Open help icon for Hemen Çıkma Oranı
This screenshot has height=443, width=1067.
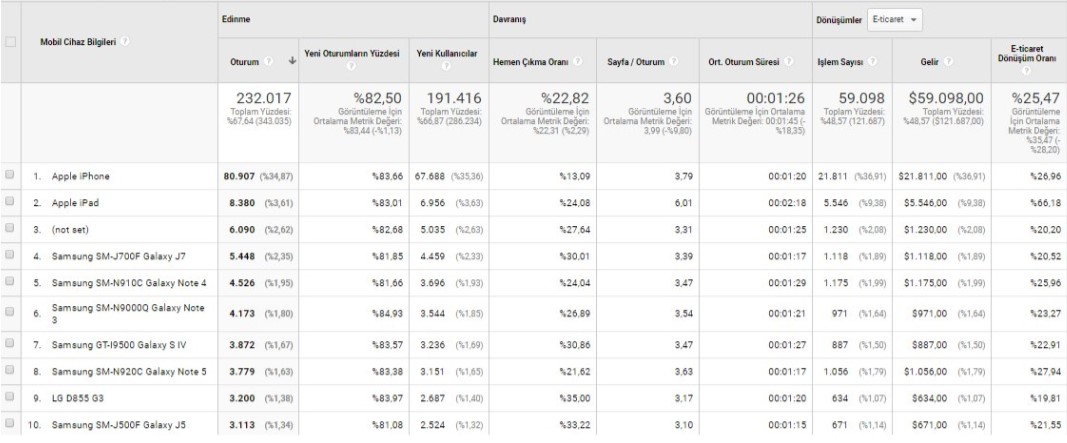coord(578,63)
